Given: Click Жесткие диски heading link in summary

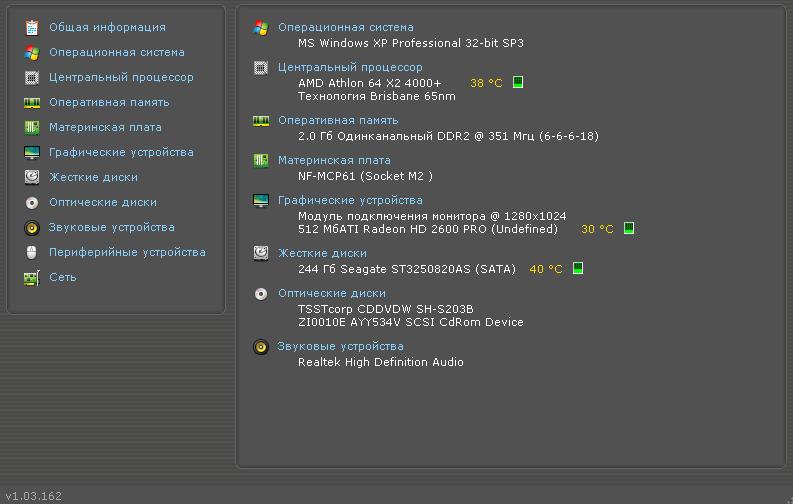Looking at the screenshot, I should pyautogui.click(x=323, y=253).
